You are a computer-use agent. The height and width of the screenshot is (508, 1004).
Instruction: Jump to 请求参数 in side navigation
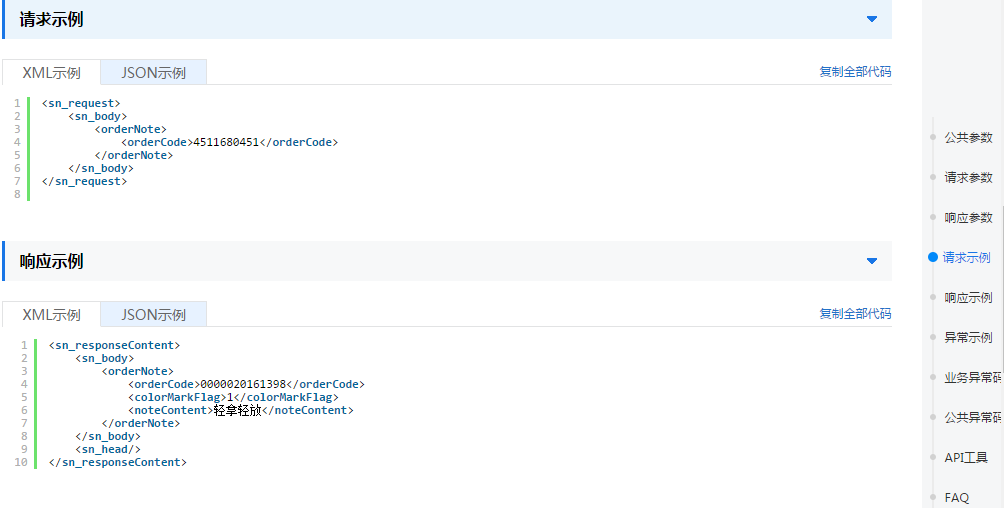968,177
